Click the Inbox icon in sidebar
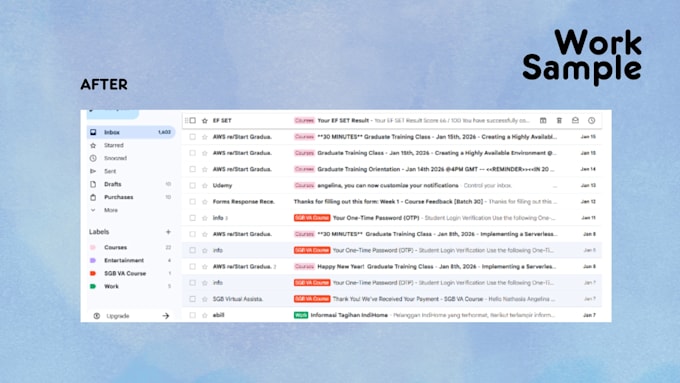The height and width of the screenshot is (383, 680). tap(93, 132)
